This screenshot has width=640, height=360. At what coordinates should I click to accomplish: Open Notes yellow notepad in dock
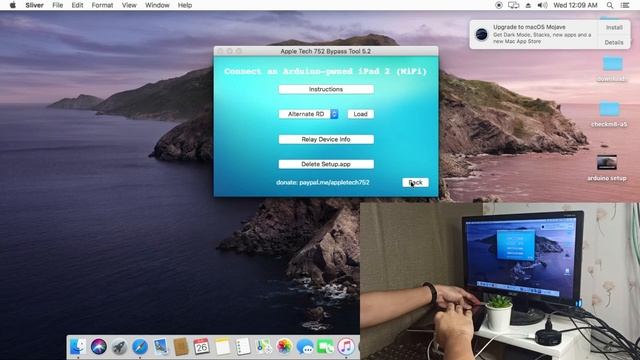pos(222,347)
